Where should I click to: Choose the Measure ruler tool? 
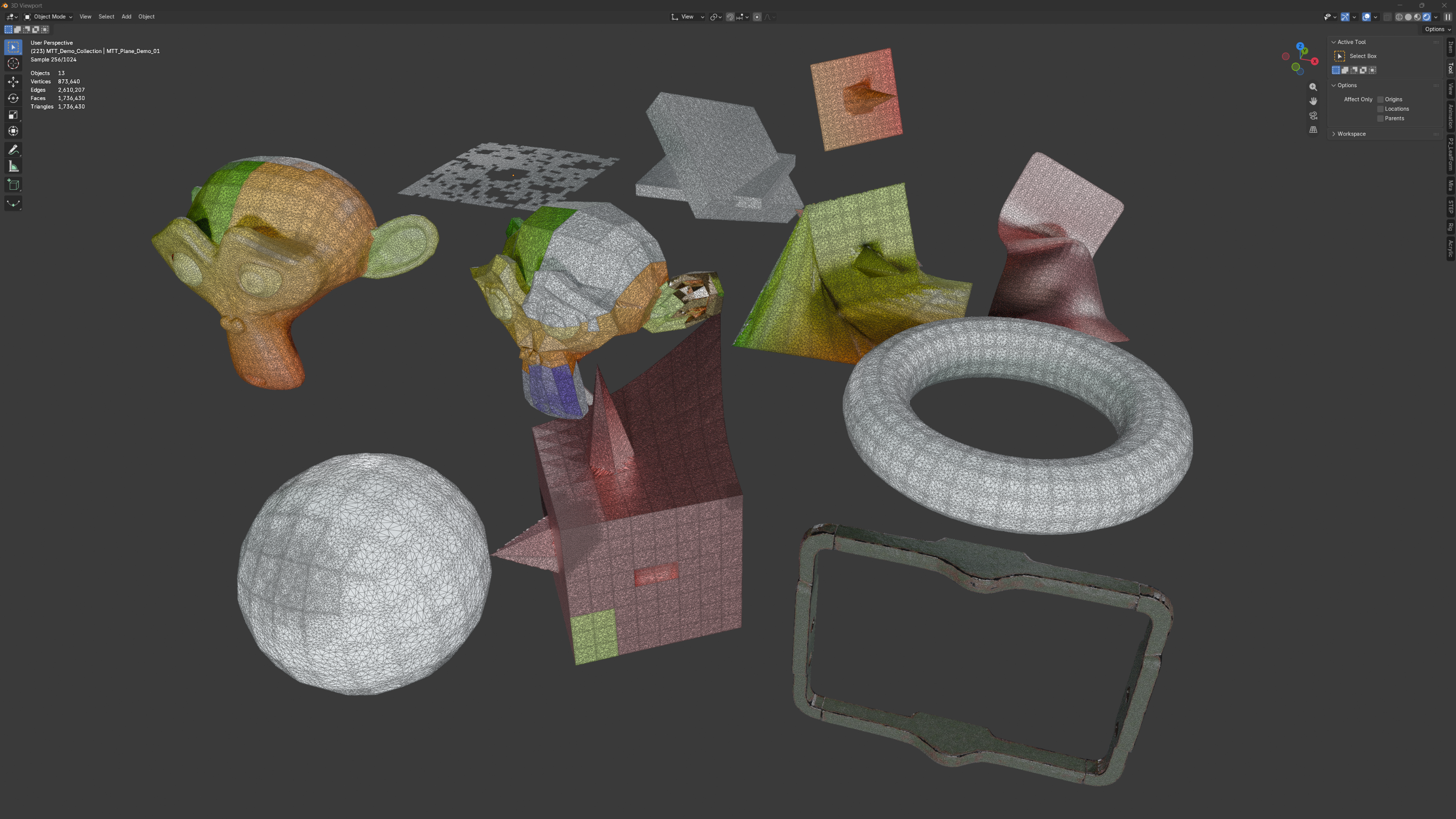coord(13,166)
